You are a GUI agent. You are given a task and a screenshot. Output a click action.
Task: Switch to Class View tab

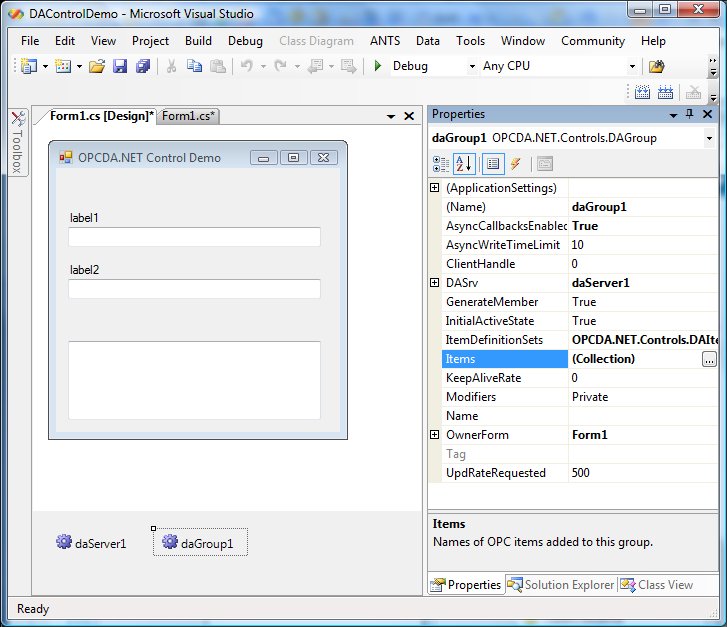point(657,585)
